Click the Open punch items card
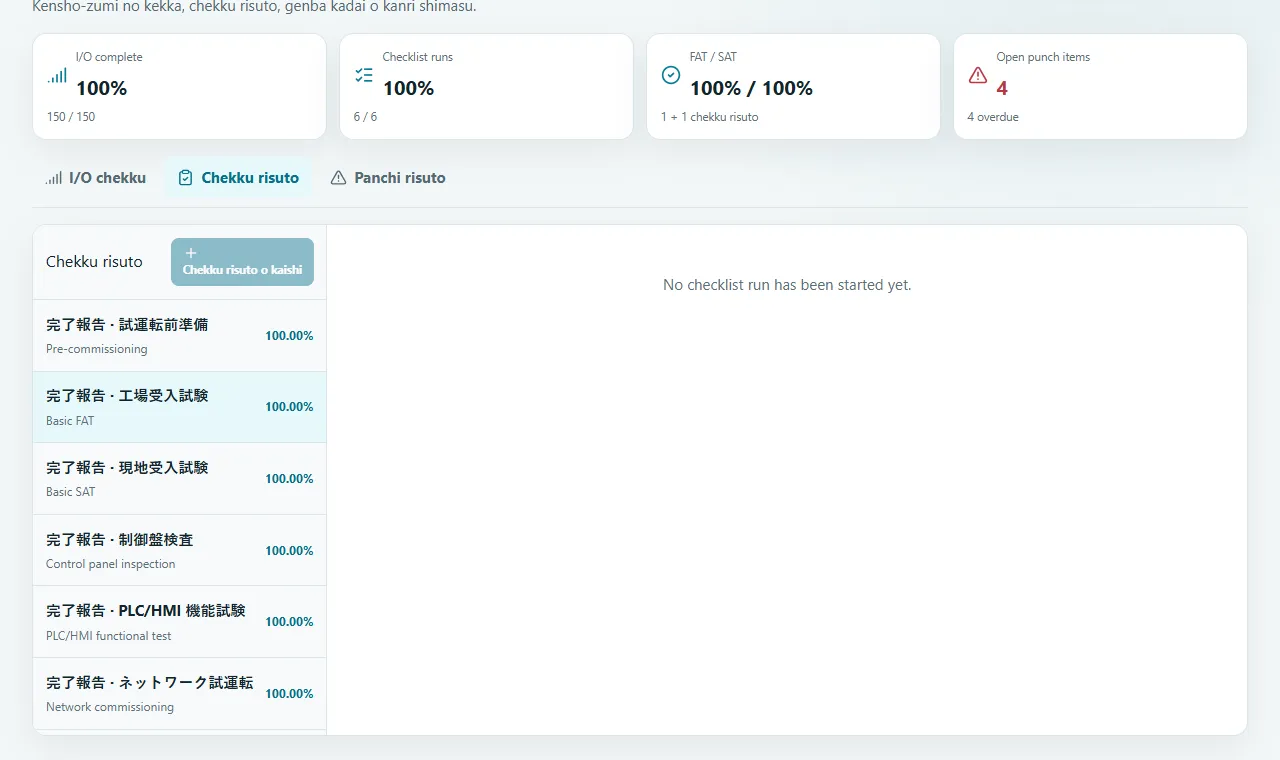Image resolution: width=1280 pixels, height=760 pixels. [x=1100, y=87]
